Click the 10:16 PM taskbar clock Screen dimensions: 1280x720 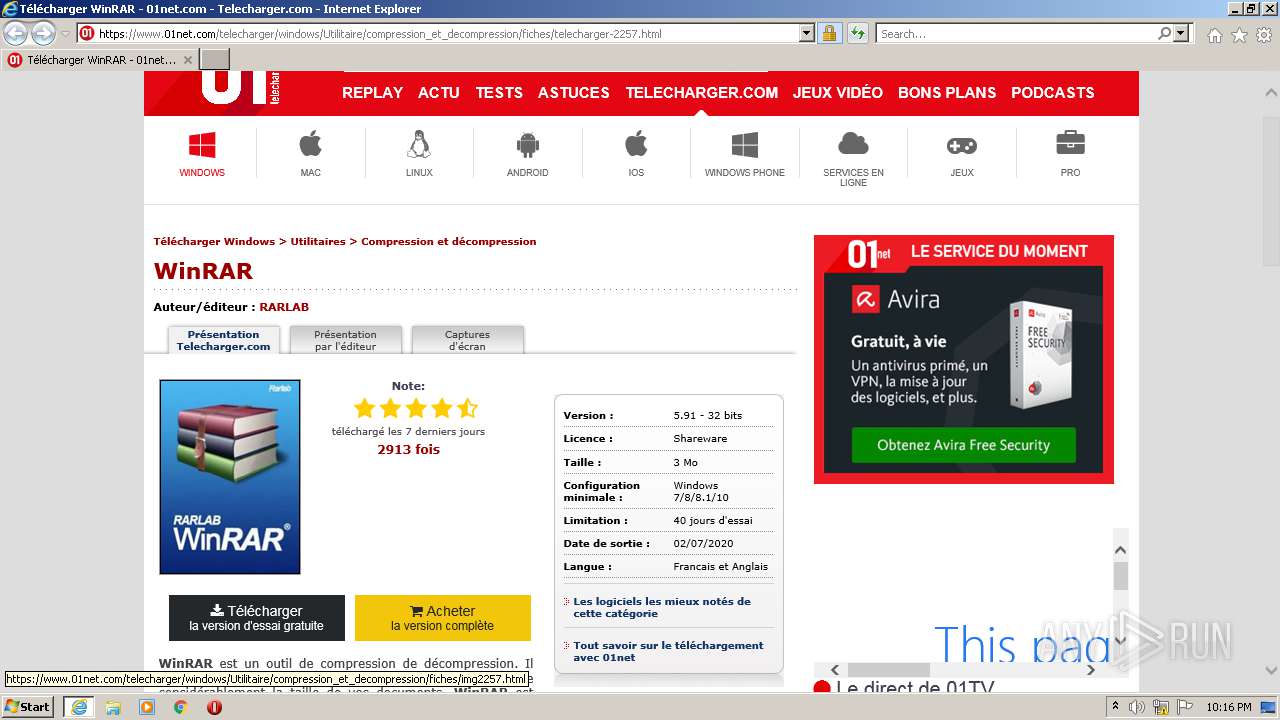(1229, 707)
